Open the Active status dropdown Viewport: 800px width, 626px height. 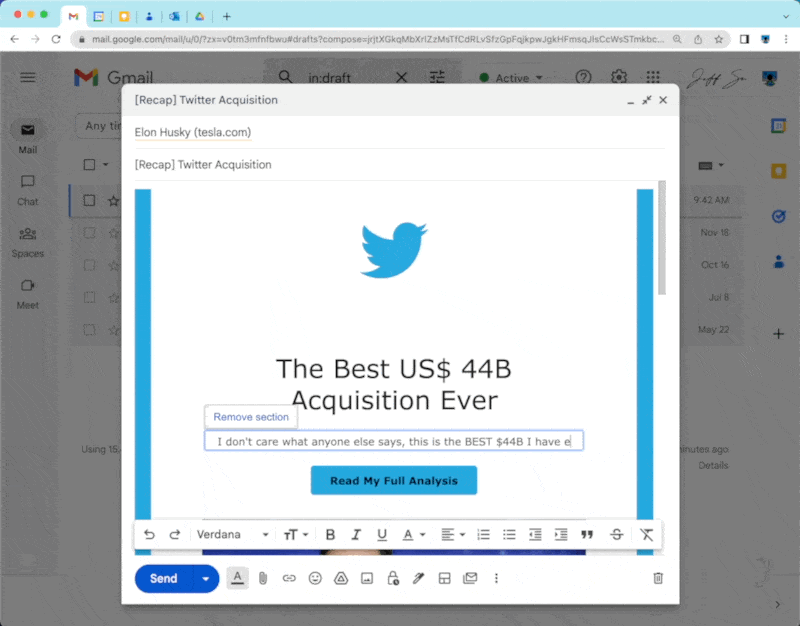511,78
